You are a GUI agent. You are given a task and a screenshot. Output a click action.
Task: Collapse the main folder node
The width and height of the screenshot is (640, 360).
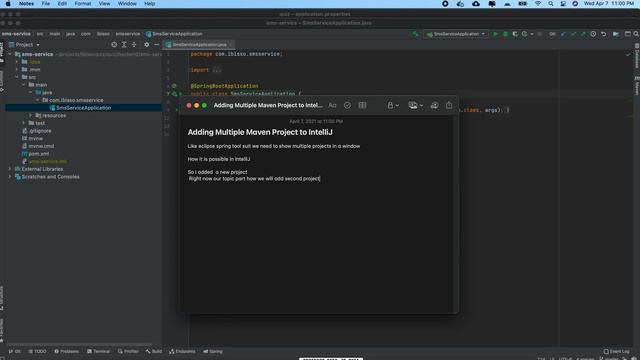23,84
